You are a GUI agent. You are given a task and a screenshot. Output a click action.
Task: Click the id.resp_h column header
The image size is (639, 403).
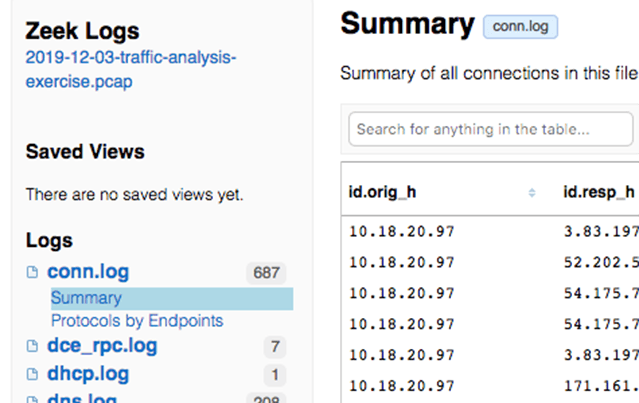[x=599, y=192]
